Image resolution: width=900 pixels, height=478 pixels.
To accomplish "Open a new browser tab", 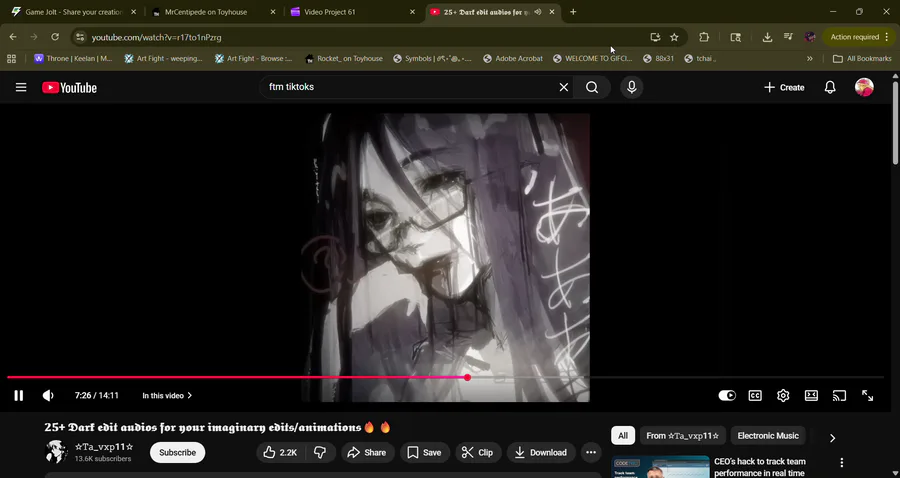I will coord(573,11).
